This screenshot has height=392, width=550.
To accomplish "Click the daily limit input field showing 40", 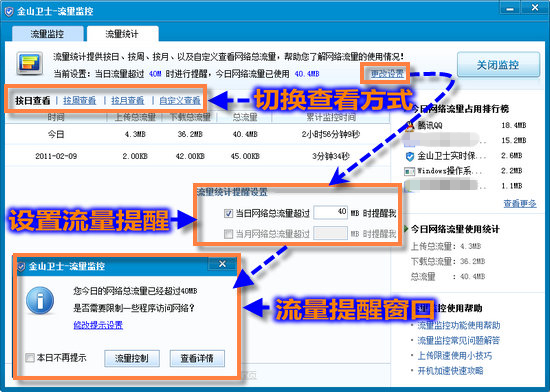I will [x=330, y=212].
